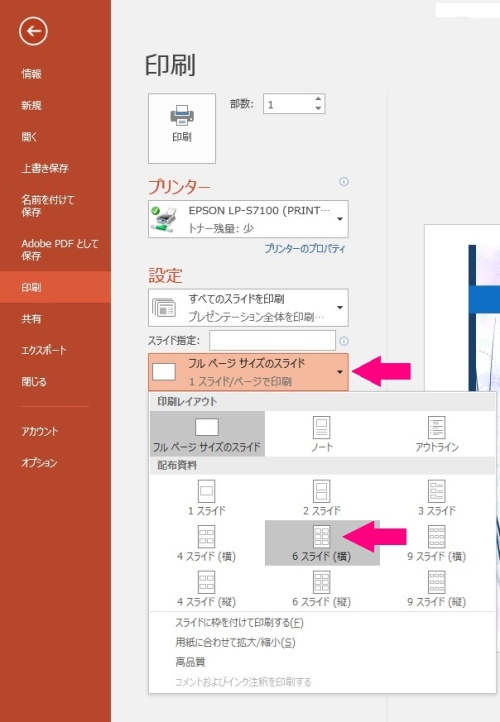Viewport: 500px width, 722px height.
Task: Open エクスポート in the sidebar
Action: pyautogui.click(x=44, y=350)
